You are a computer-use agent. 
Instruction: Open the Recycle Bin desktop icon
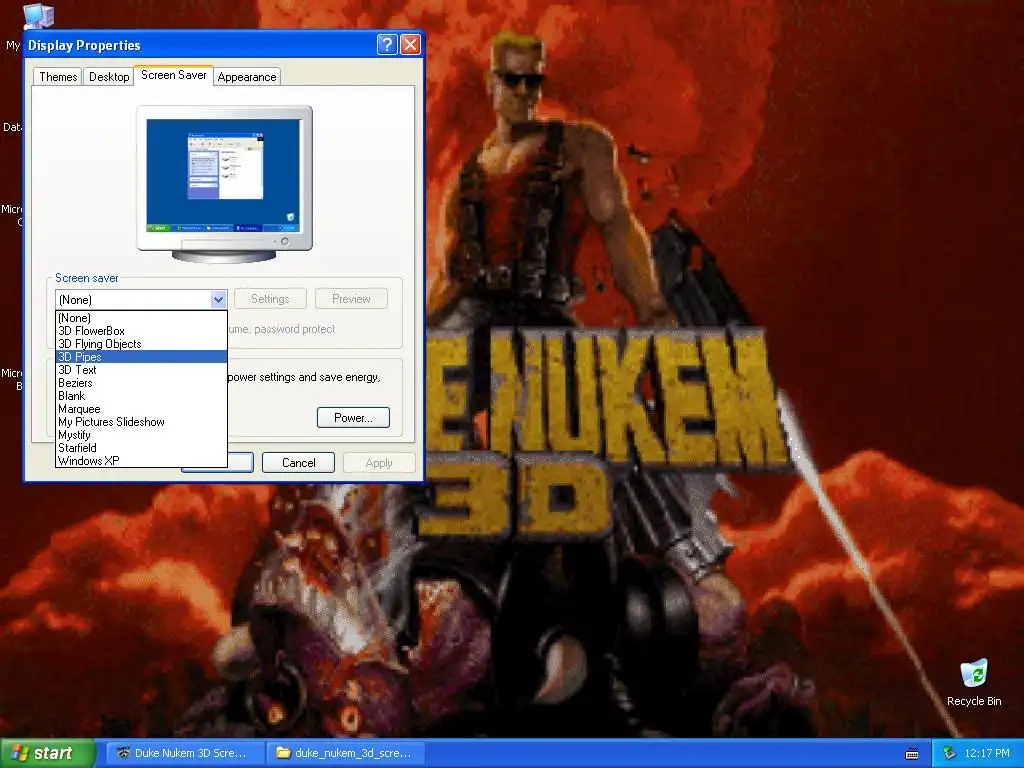(974, 682)
